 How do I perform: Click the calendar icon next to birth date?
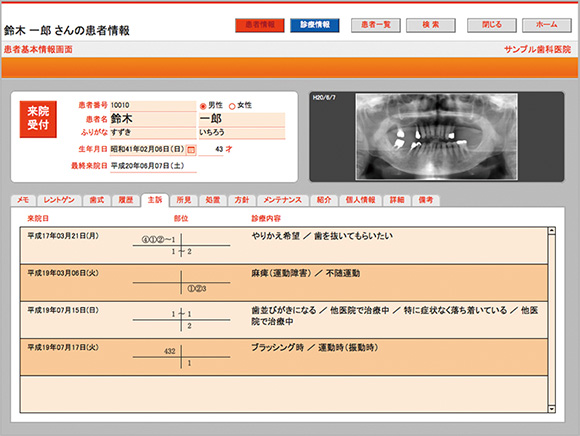click(x=191, y=149)
